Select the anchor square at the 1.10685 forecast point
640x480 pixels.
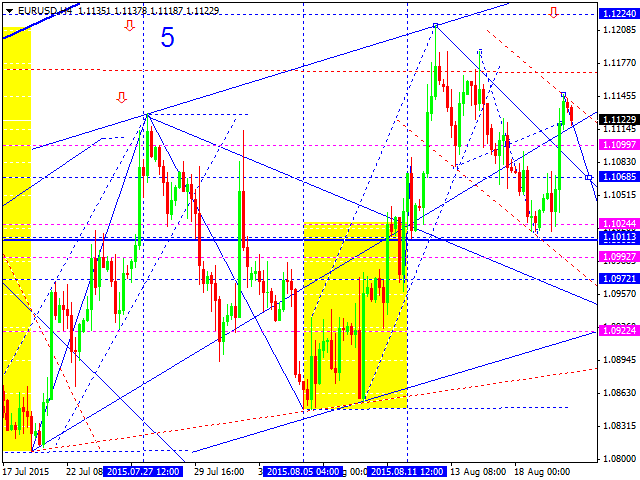click(588, 177)
